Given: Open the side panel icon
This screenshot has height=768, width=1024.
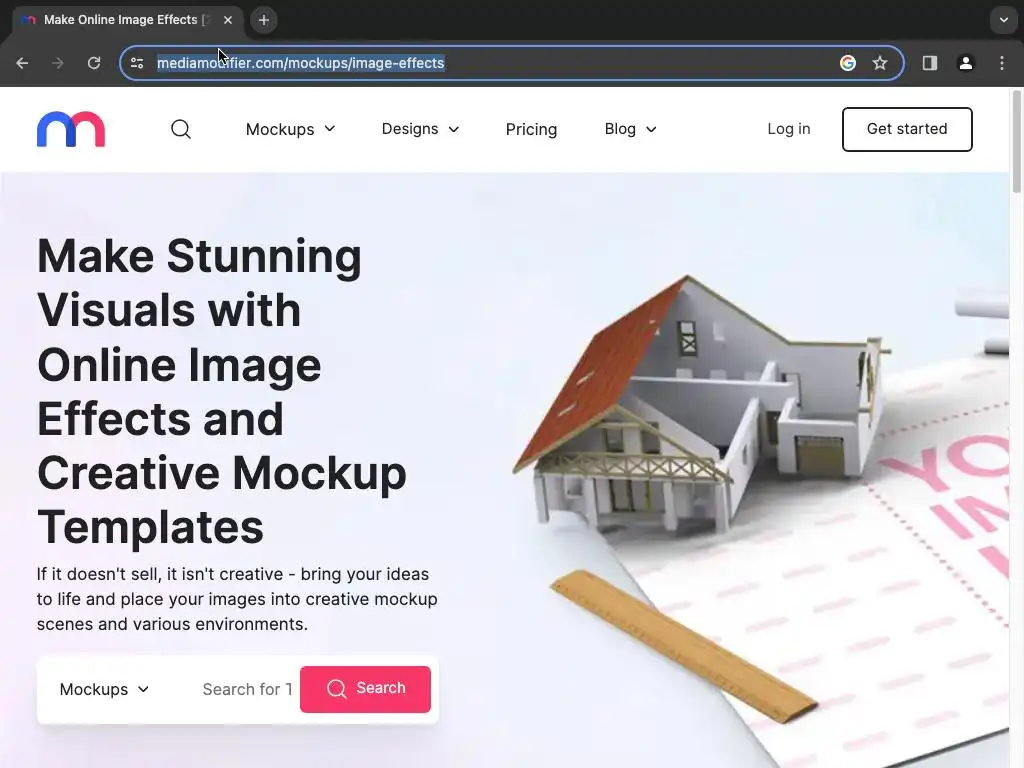Looking at the screenshot, I should (929, 63).
